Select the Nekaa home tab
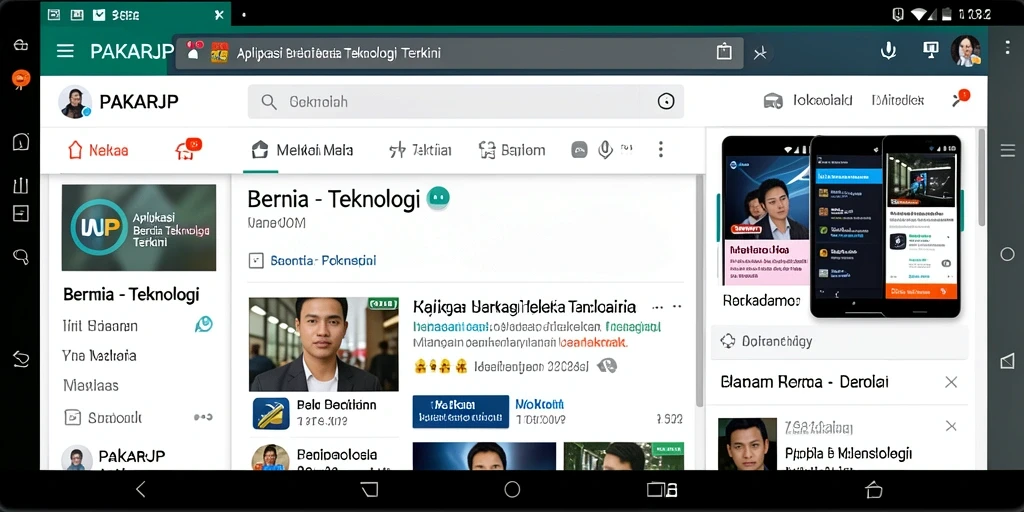 pos(98,150)
